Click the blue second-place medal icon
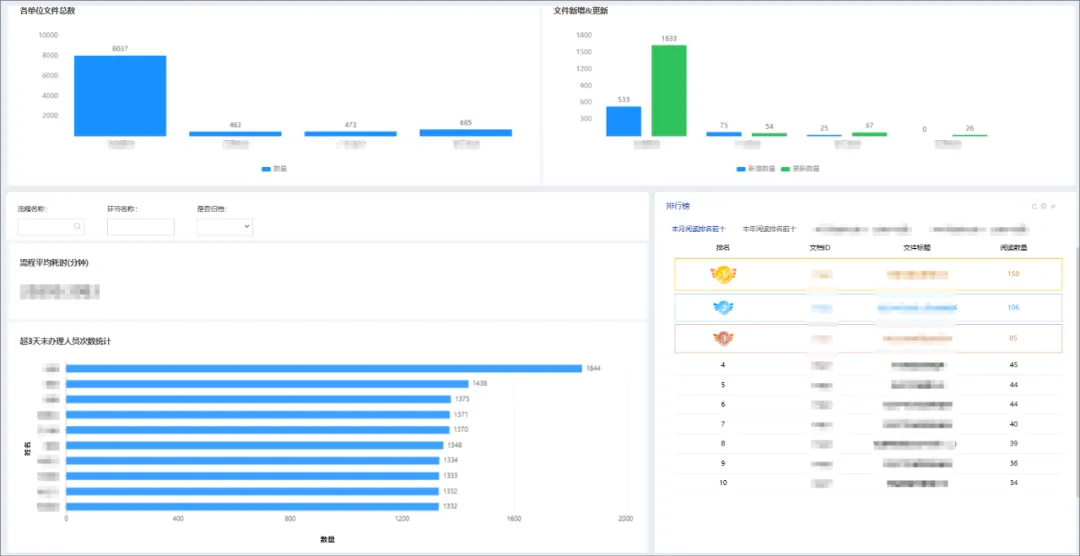The height and width of the screenshot is (556, 1080). pyautogui.click(x=723, y=307)
